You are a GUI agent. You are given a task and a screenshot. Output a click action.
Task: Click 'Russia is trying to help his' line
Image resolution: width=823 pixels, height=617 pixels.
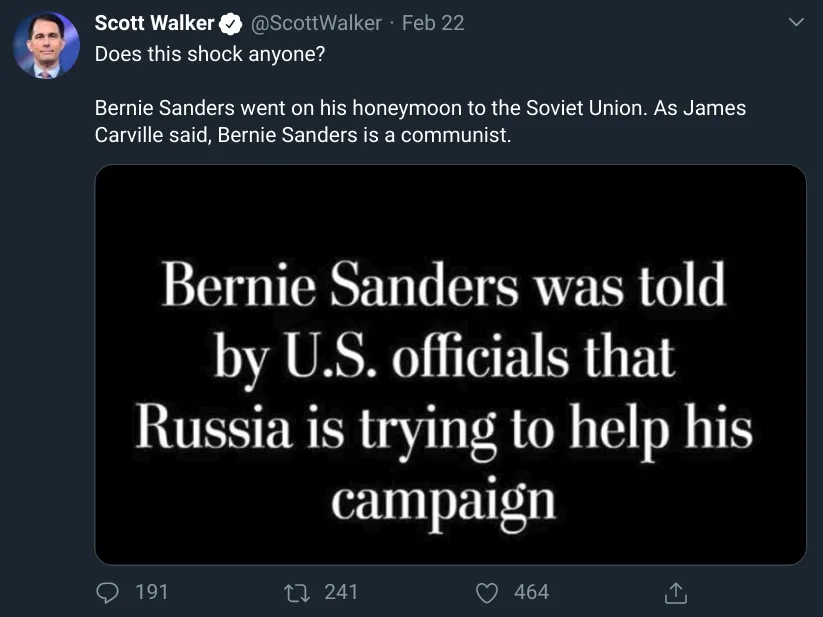(444, 431)
